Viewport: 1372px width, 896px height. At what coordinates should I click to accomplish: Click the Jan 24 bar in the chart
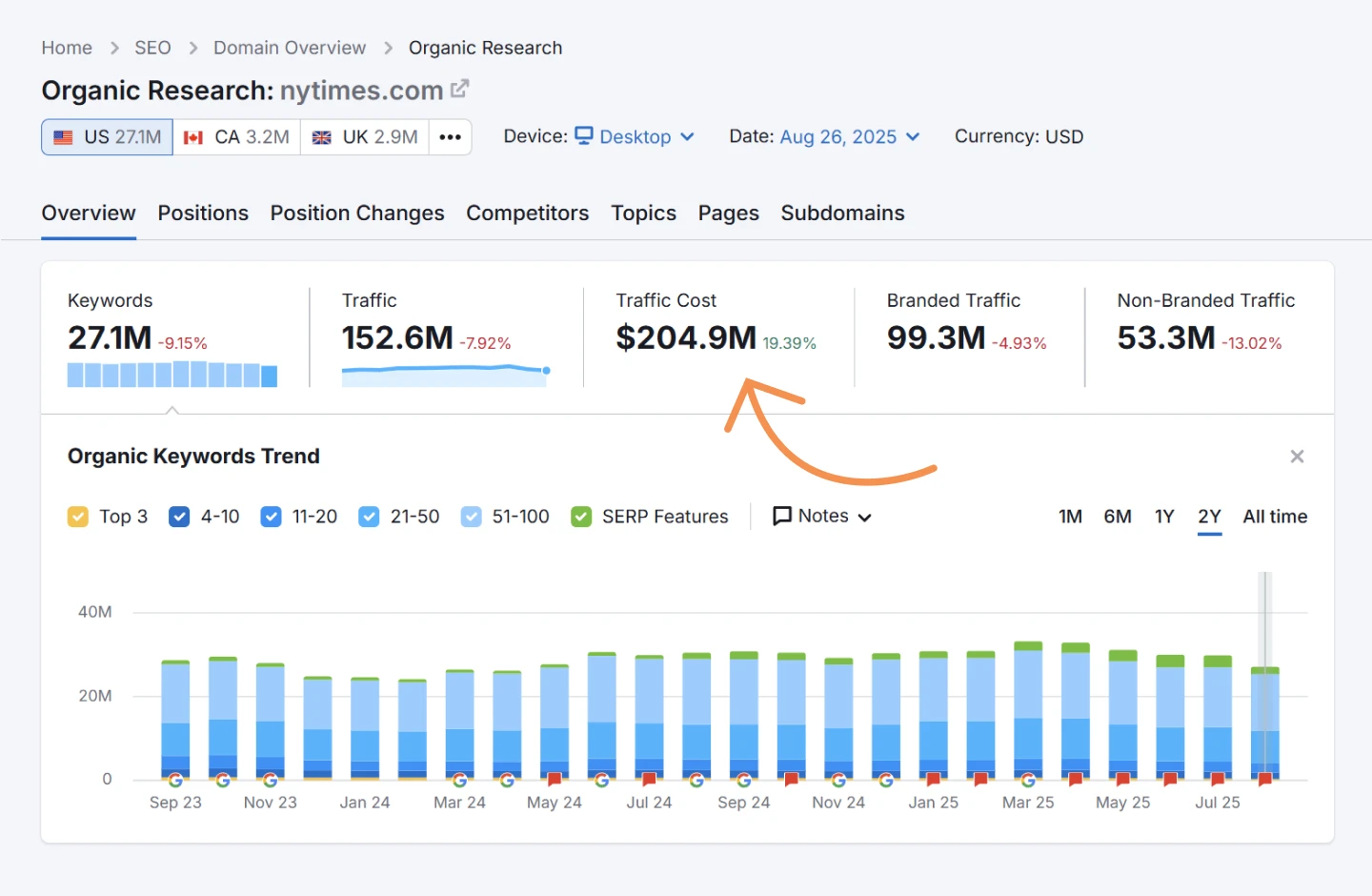click(x=365, y=728)
